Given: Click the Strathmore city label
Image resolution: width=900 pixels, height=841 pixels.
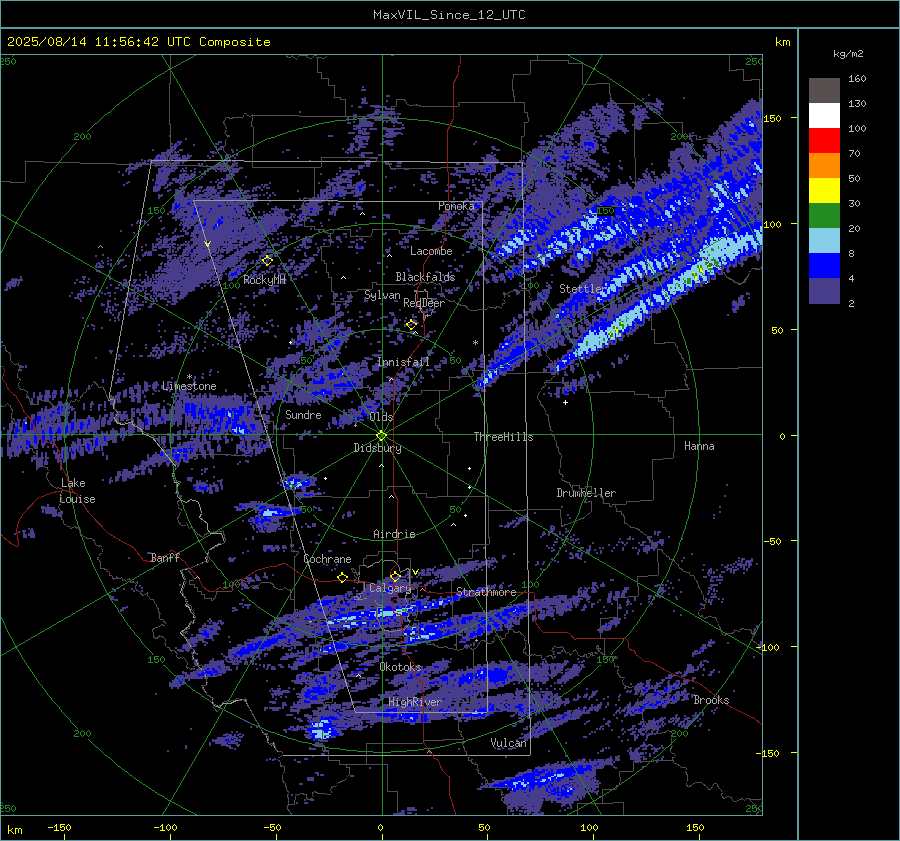Looking at the screenshot, I should click(x=486, y=592).
